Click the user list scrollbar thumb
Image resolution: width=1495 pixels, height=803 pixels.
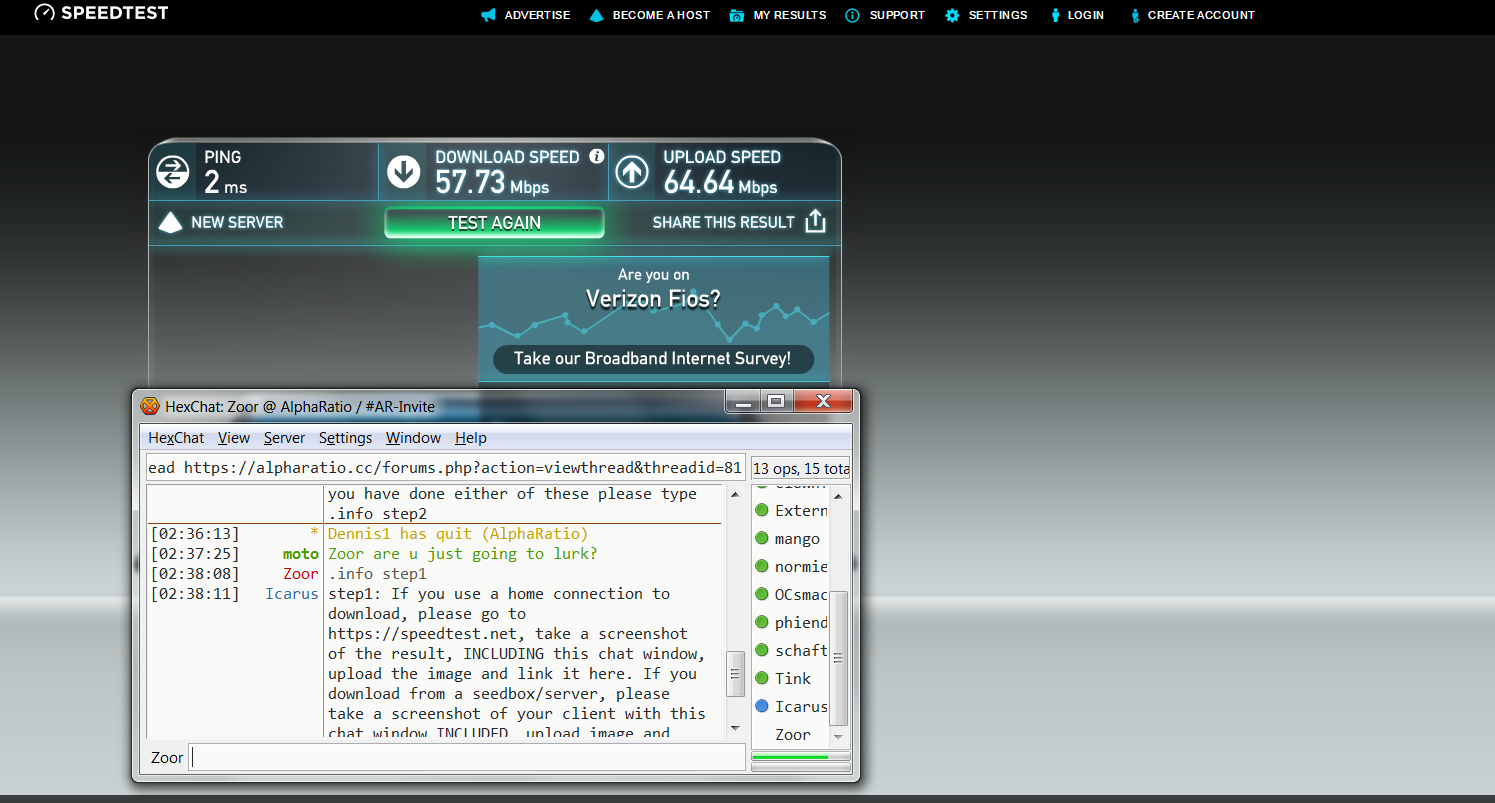(839, 657)
